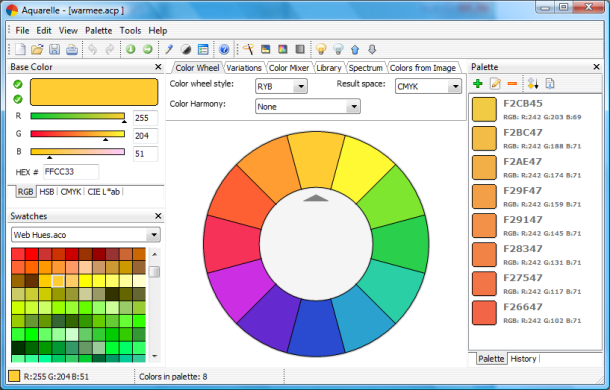Click the gray gradient square icon

300,49
